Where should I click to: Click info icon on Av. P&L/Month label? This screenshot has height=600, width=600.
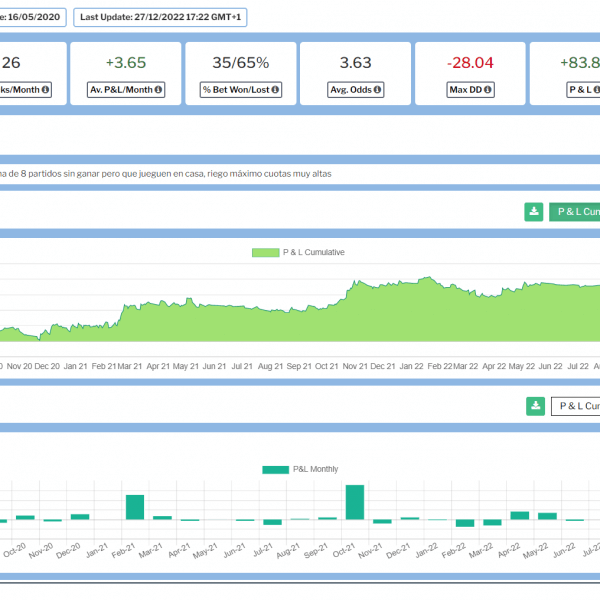(x=158, y=90)
